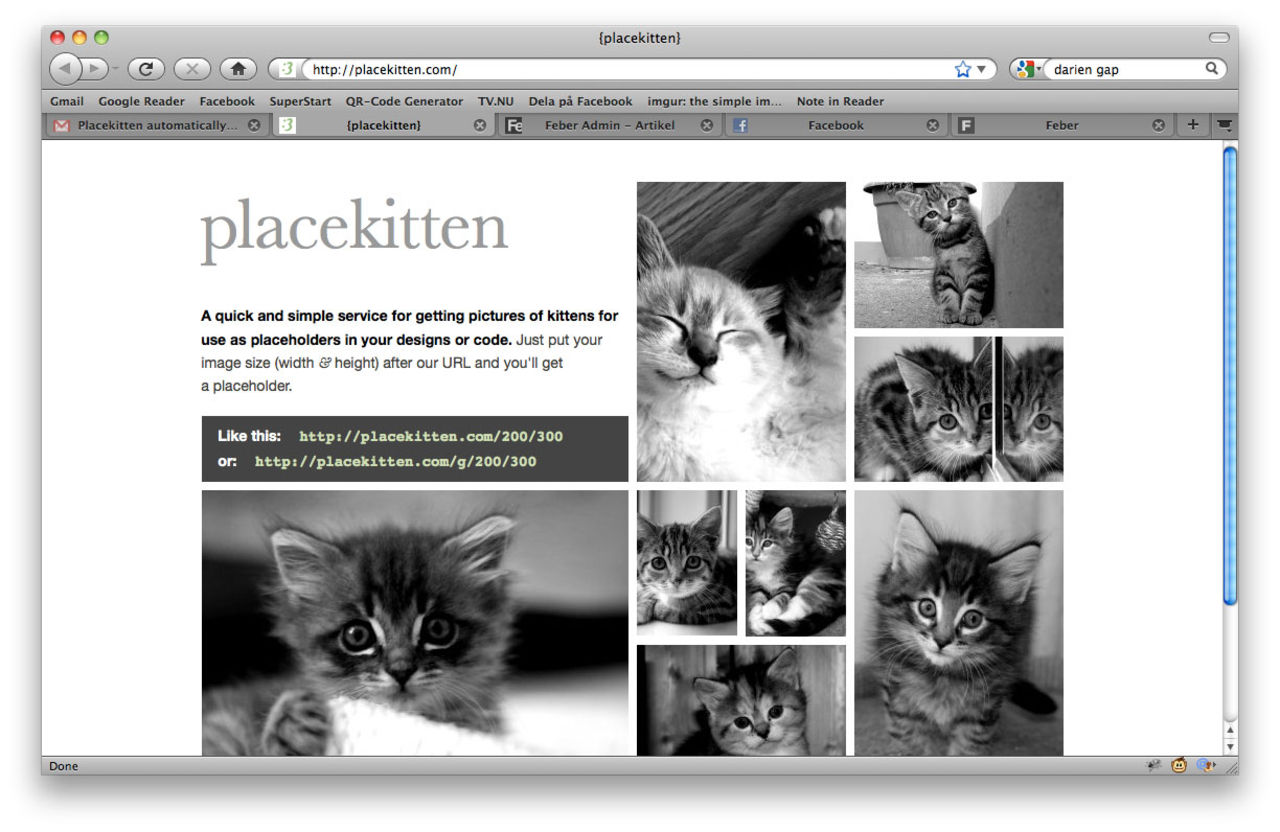Viewport: 1280px width, 832px height.
Task: Open the QR-Code Generator bookmark
Action: pos(404,101)
